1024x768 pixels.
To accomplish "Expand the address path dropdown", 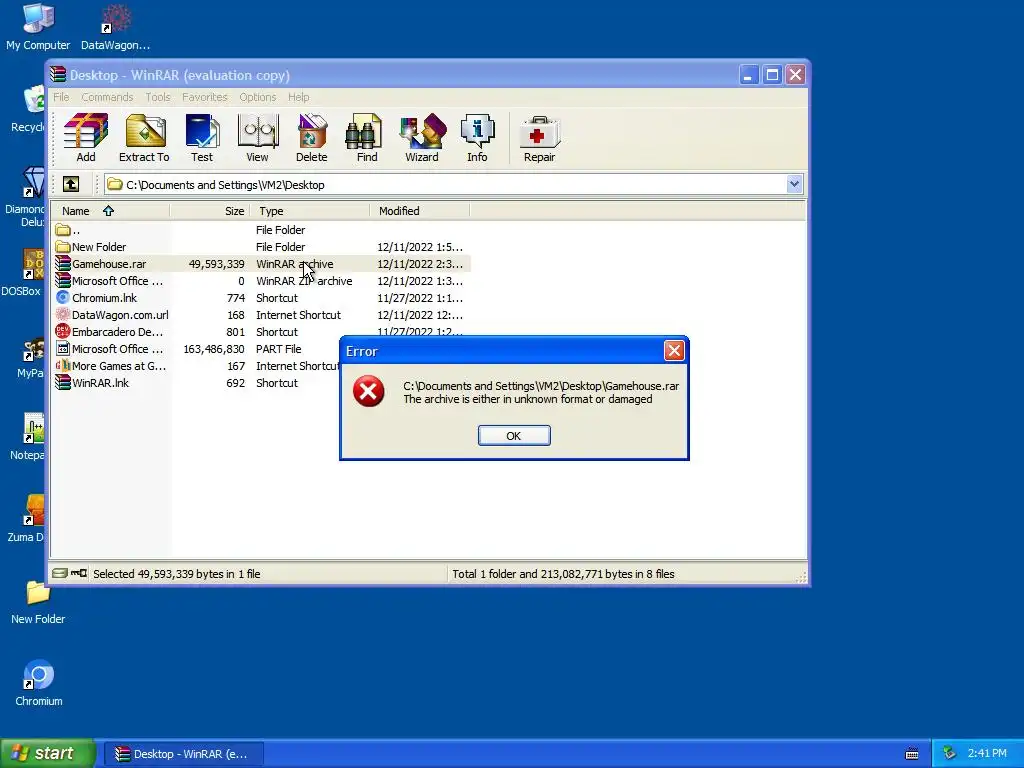I will click(794, 184).
